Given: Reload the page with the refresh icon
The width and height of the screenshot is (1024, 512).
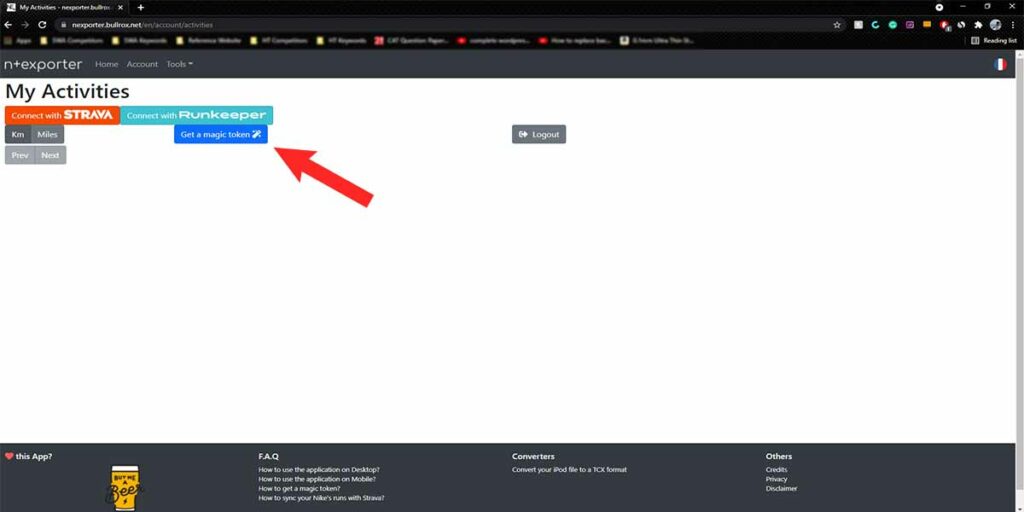Looking at the screenshot, I should pyautogui.click(x=42, y=24).
